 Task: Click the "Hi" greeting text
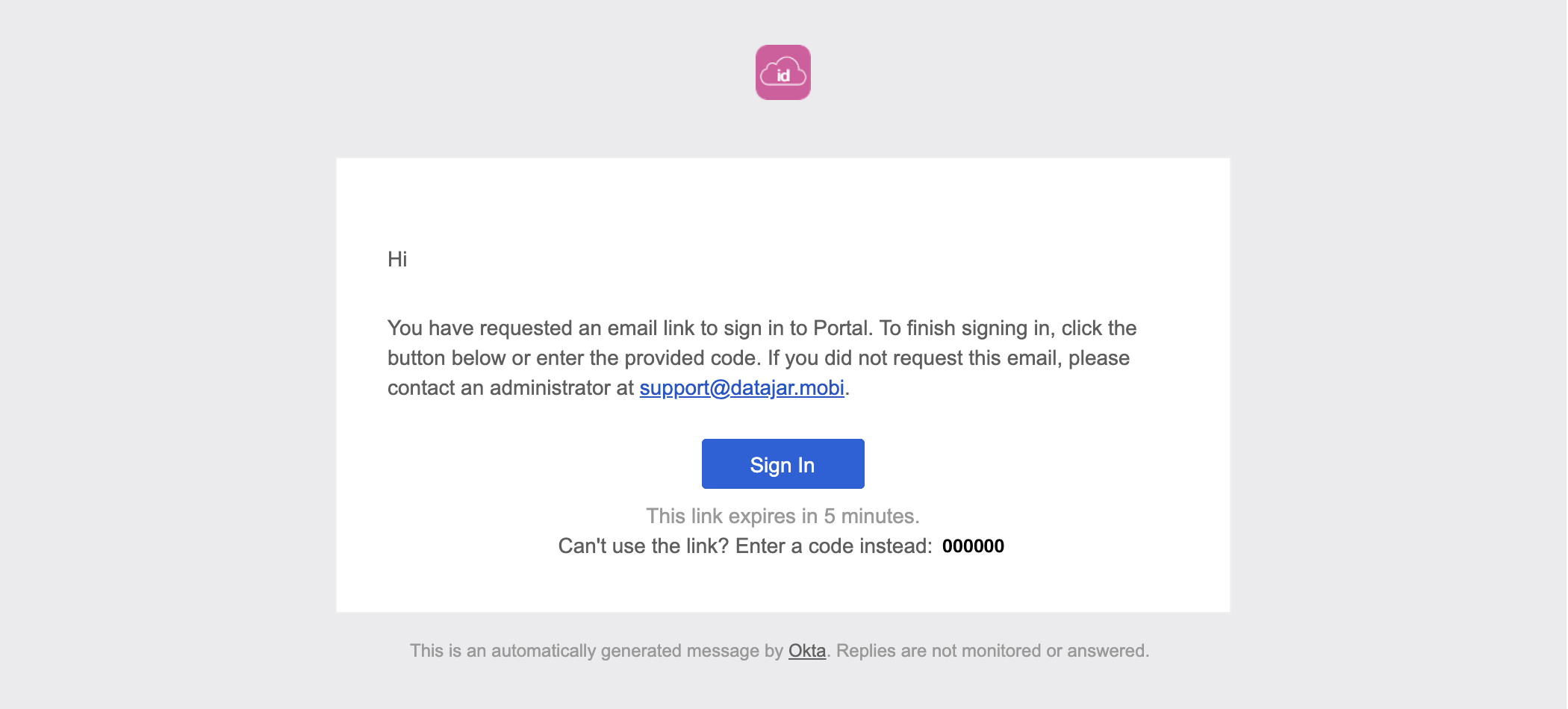pos(397,259)
